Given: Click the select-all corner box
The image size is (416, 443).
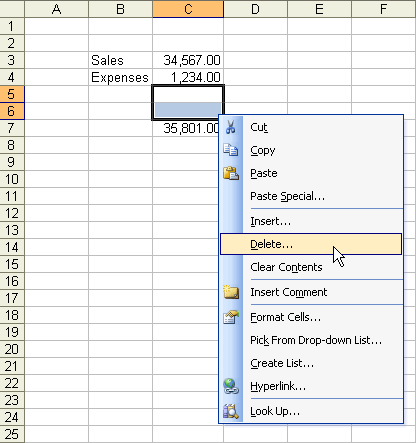Looking at the screenshot, I should point(12,9).
